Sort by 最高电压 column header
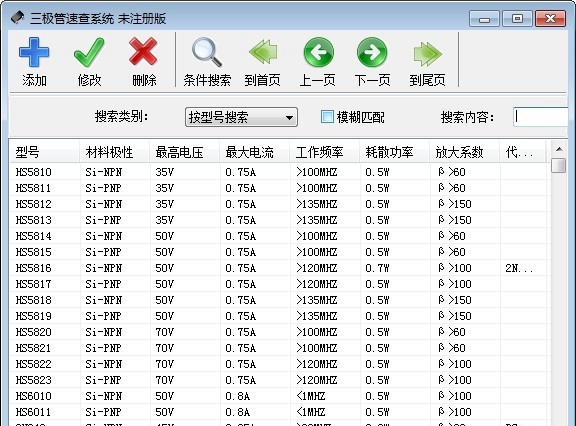Image resolution: width=576 pixels, height=426 pixels. tap(184, 152)
